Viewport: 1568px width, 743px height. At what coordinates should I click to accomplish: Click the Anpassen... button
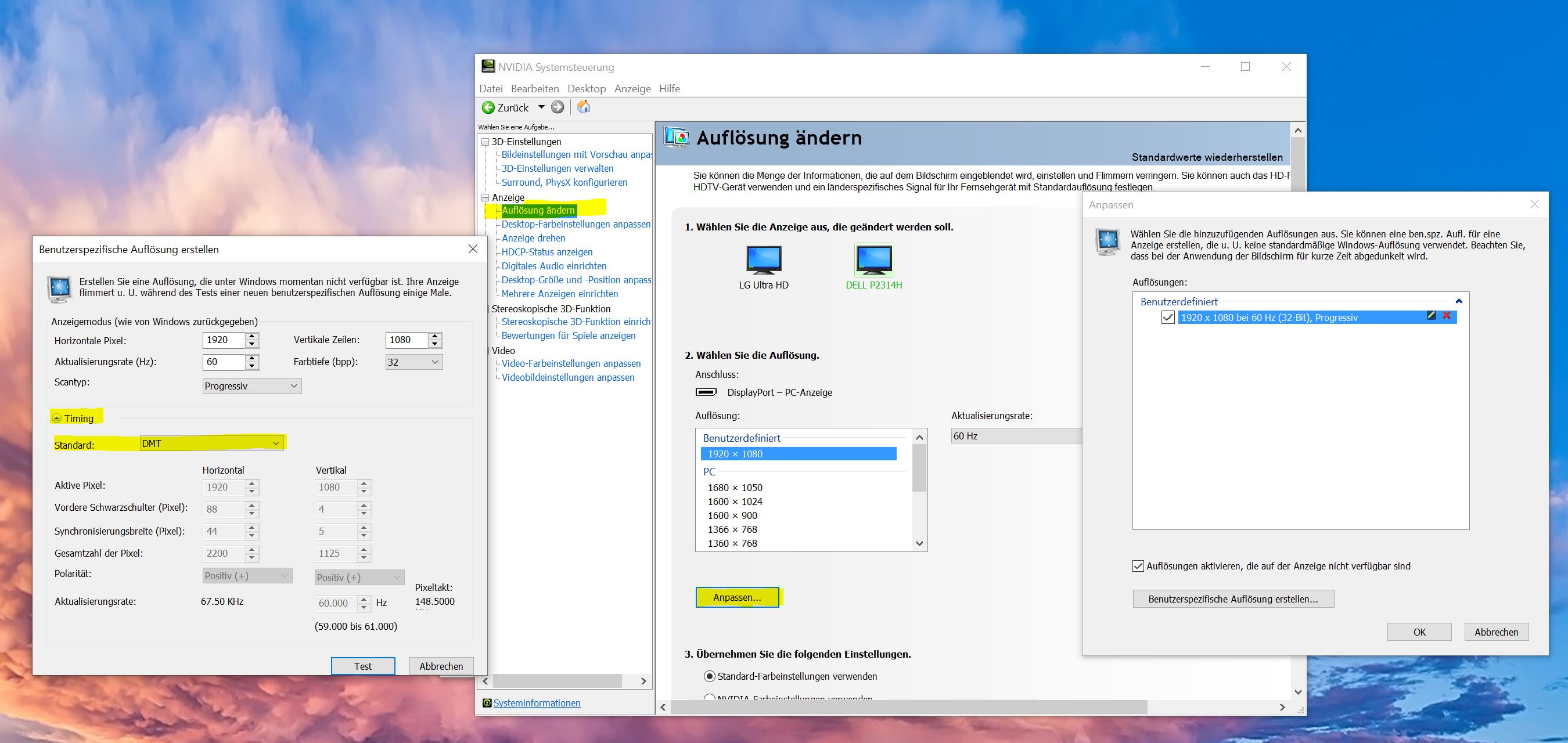point(737,597)
